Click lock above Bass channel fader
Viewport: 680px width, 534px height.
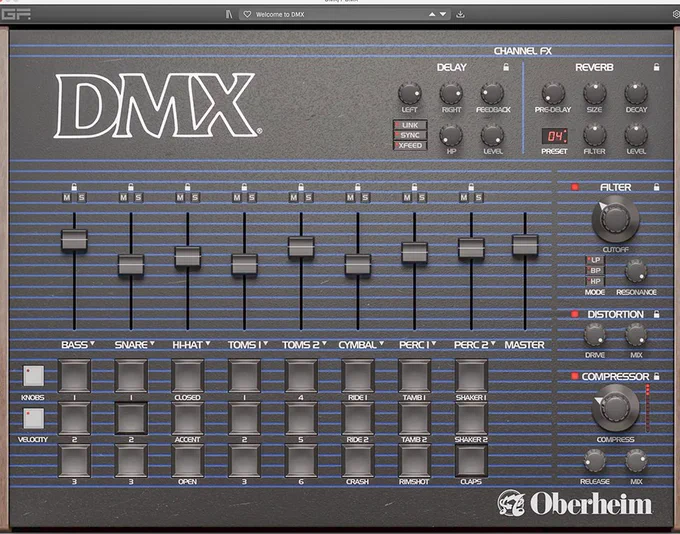74,187
